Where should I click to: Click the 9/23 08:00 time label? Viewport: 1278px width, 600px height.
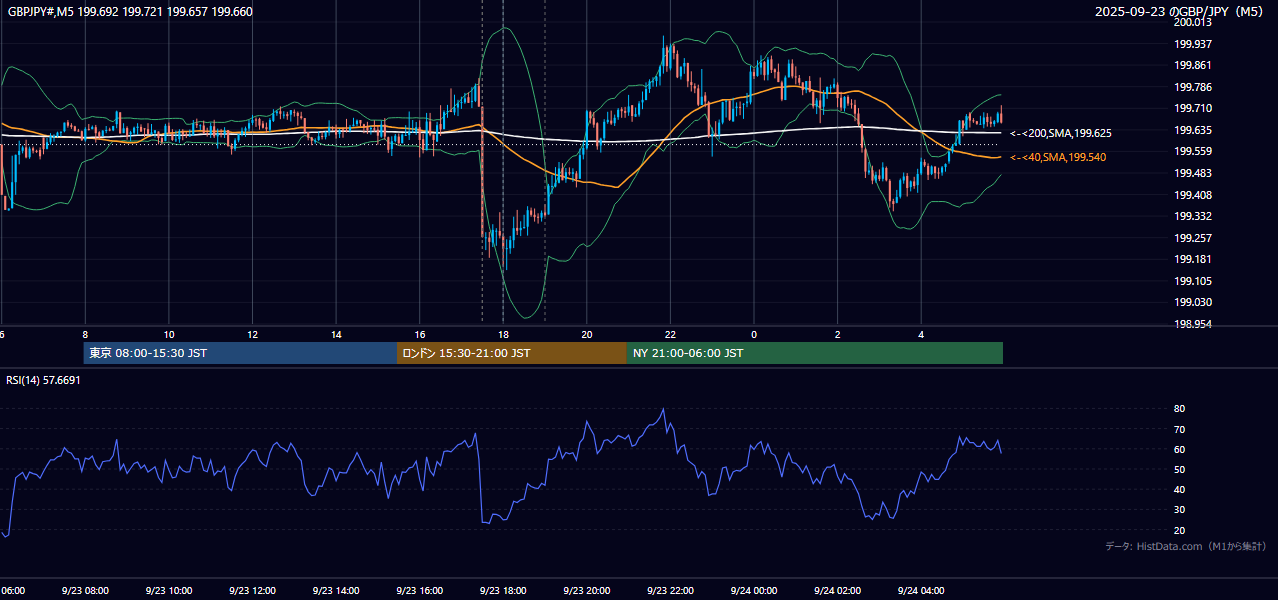[x=85, y=591]
